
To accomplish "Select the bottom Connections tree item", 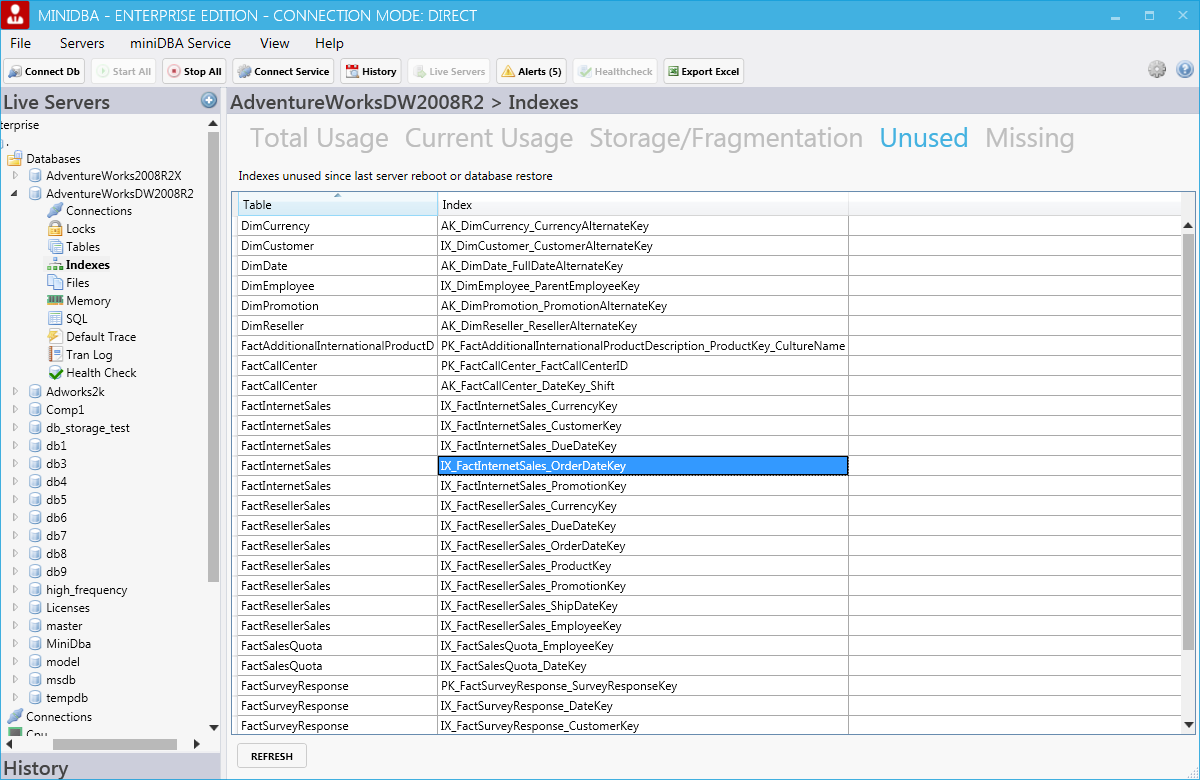I will click(59, 716).
